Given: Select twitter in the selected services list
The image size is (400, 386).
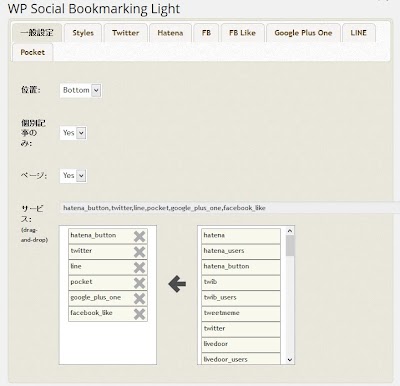Looking at the screenshot, I should (108, 251).
